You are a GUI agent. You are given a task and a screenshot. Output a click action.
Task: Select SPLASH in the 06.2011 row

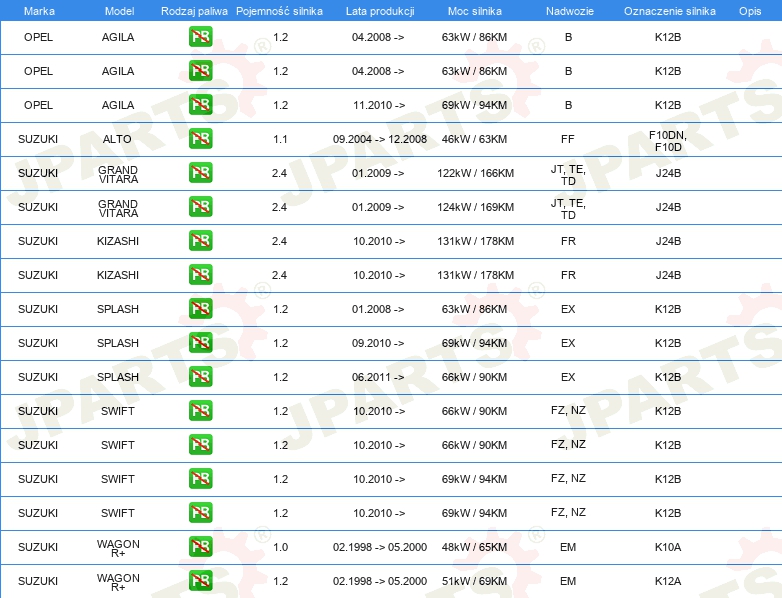coord(118,377)
